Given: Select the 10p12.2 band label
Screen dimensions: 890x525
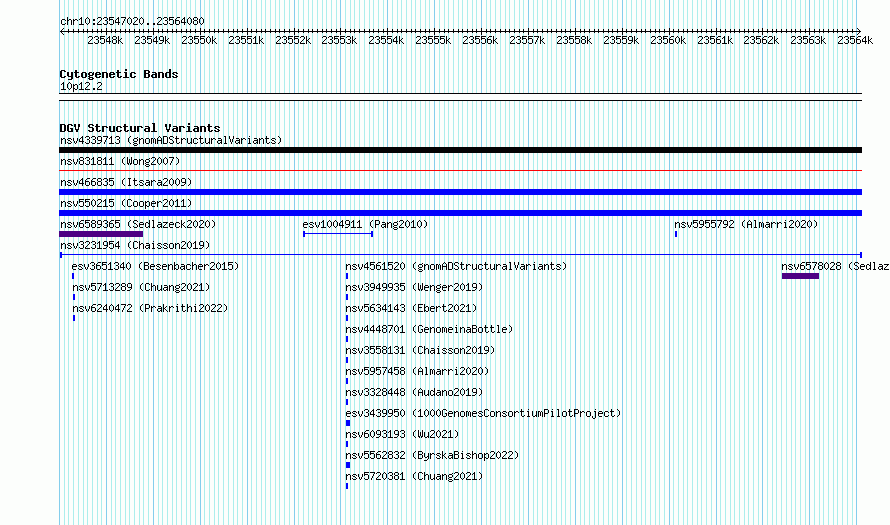Looking at the screenshot, I should click(x=81, y=86).
